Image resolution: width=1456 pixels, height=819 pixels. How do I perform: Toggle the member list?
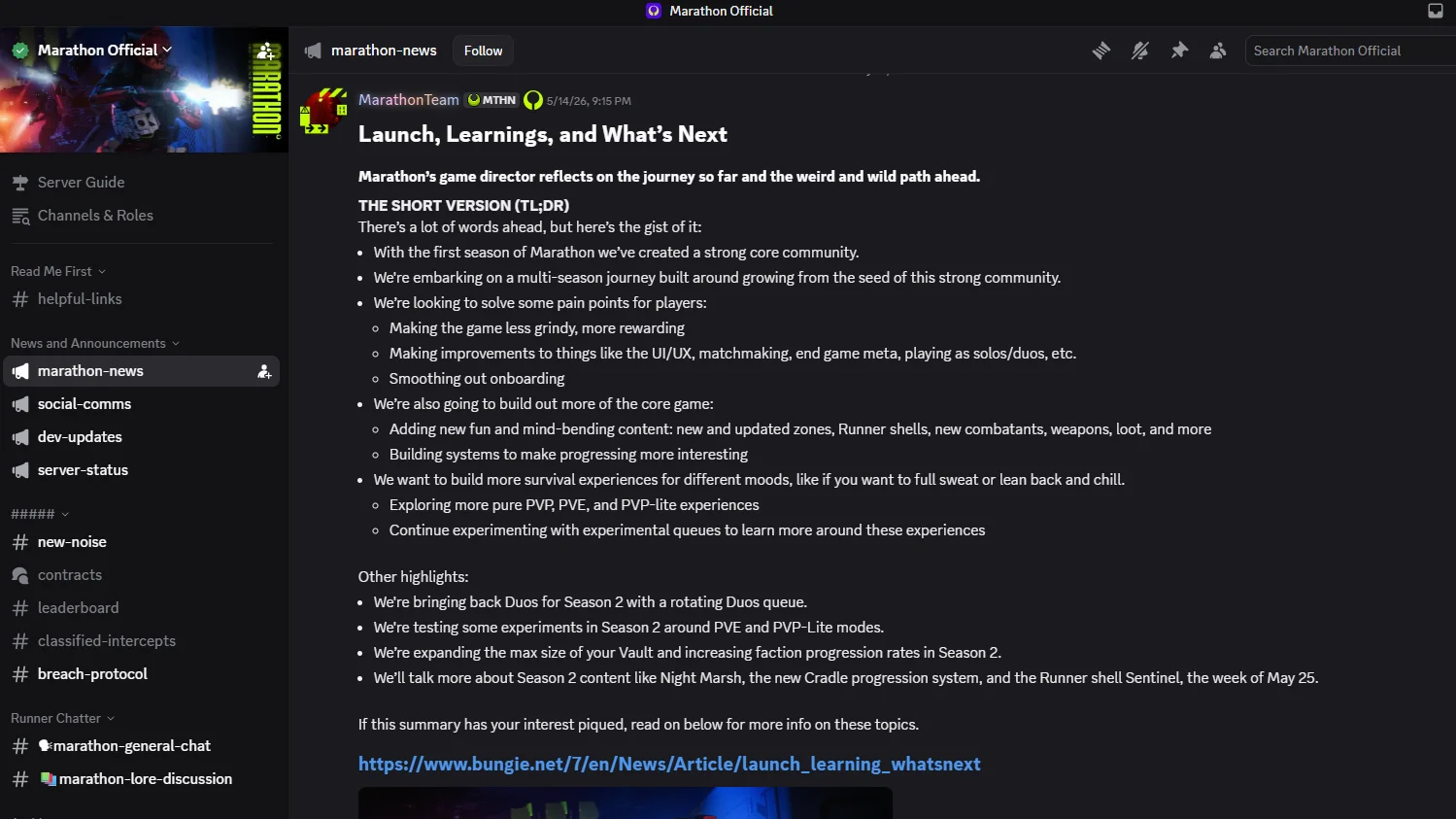(x=1218, y=51)
